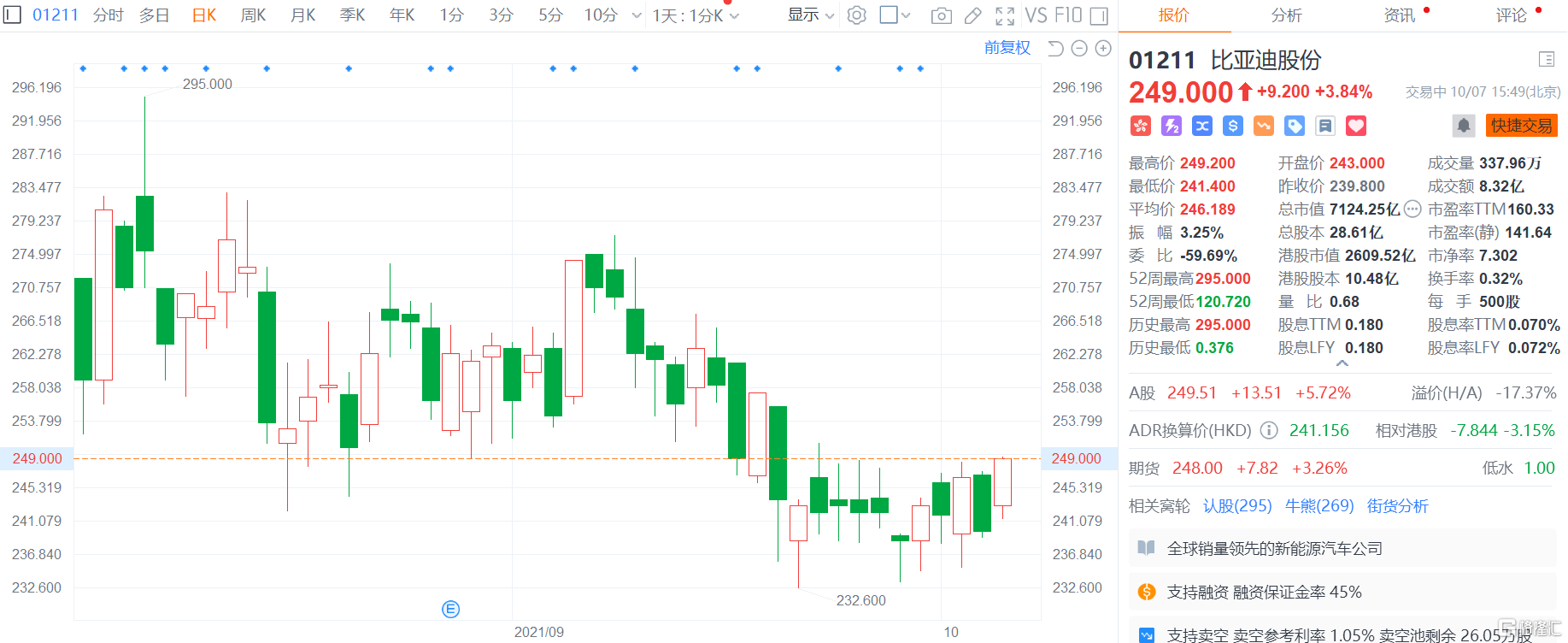
Task: Open the 显示 display dropdown
Action: pyautogui.click(x=811, y=15)
